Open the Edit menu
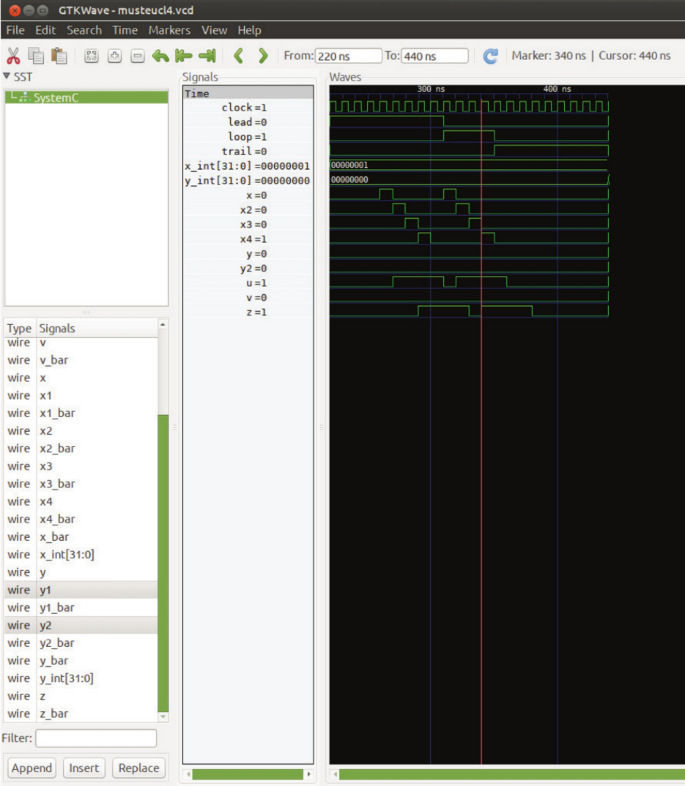The height and width of the screenshot is (786, 685). 45,30
